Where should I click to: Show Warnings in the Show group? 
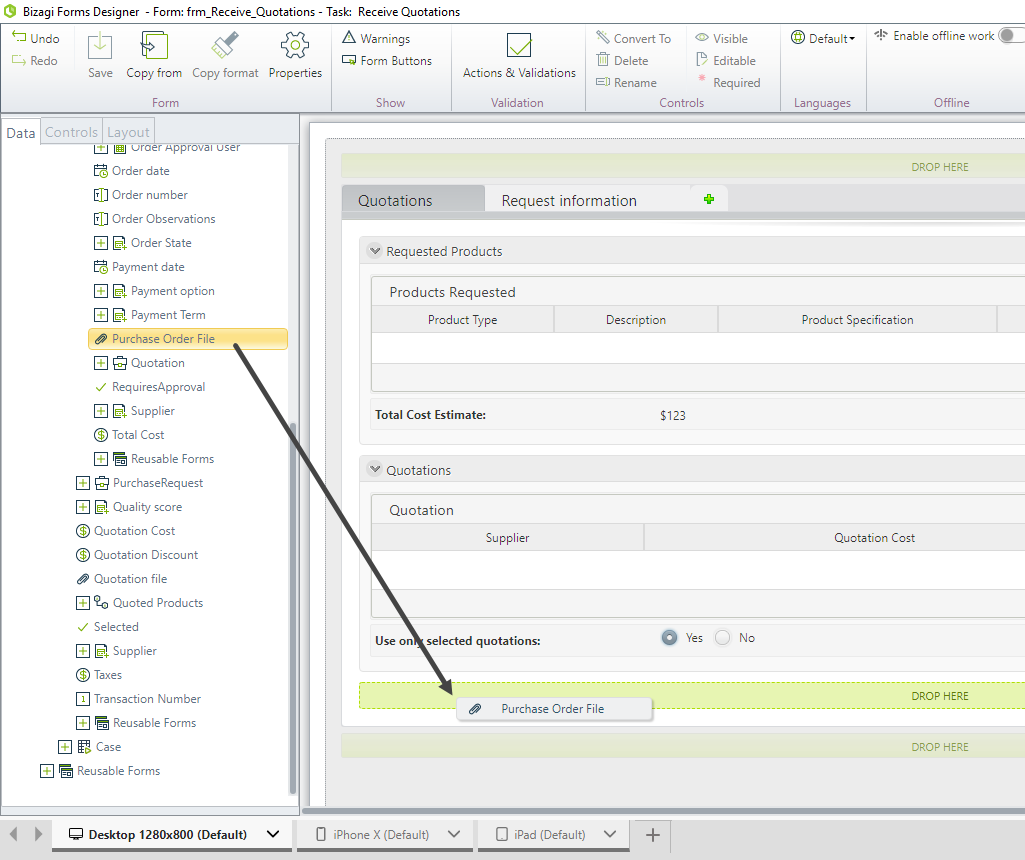pyautogui.click(x=377, y=39)
